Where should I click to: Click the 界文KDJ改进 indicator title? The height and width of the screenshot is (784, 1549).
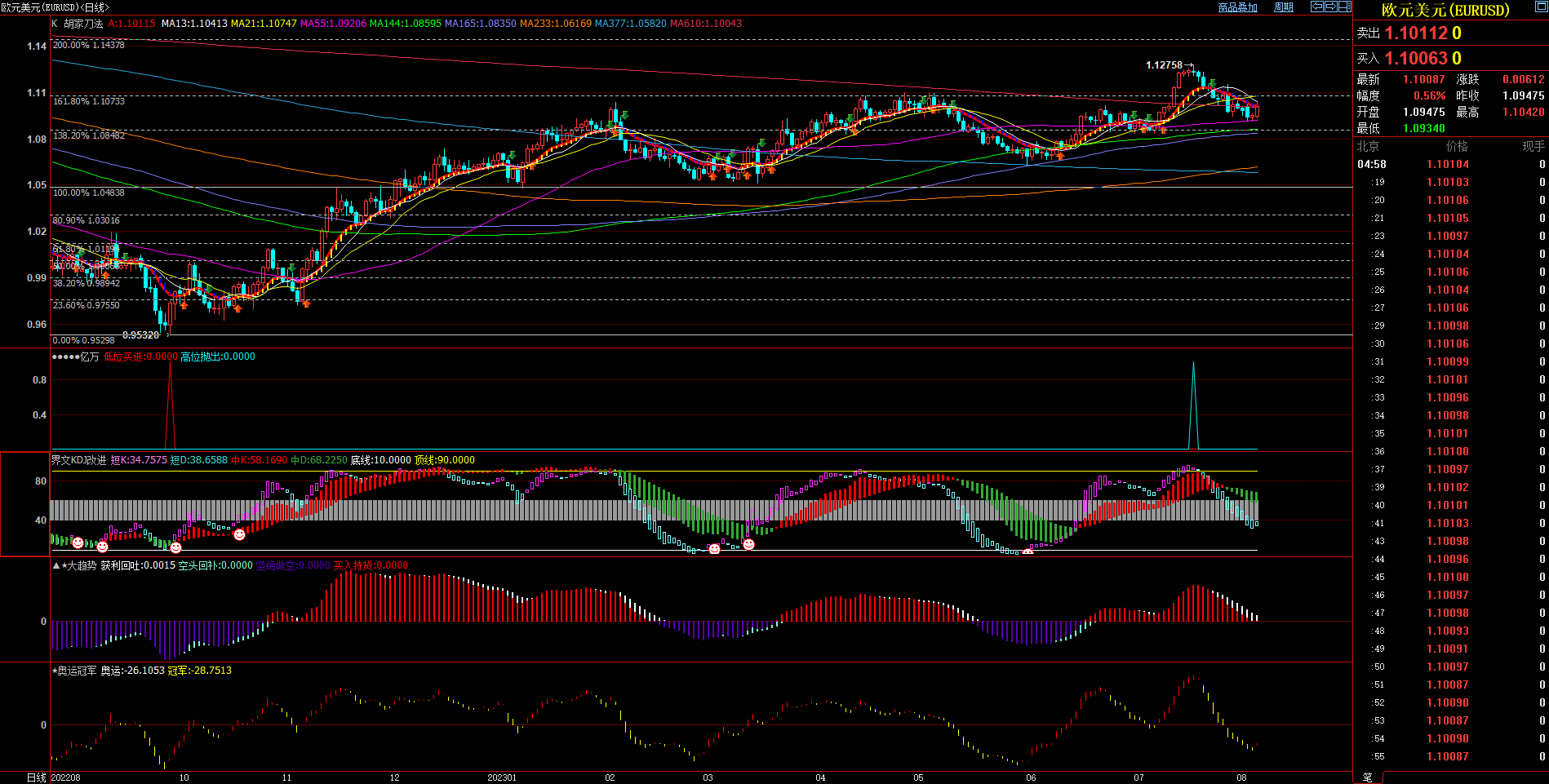point(79,460)
